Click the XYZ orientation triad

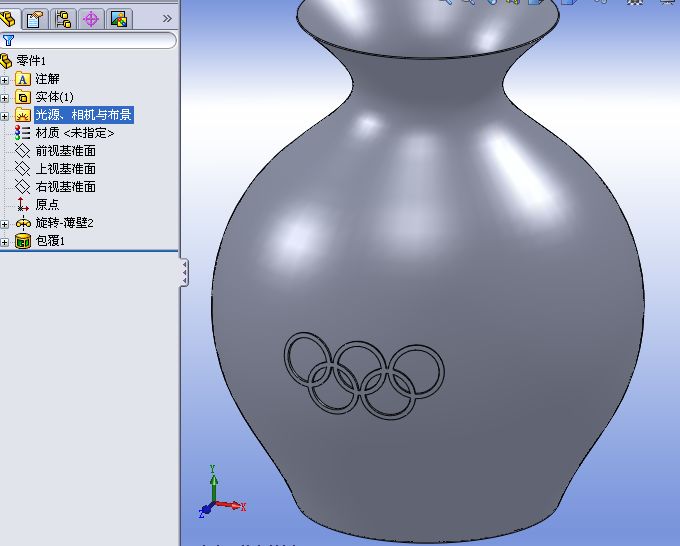[222, 492]
